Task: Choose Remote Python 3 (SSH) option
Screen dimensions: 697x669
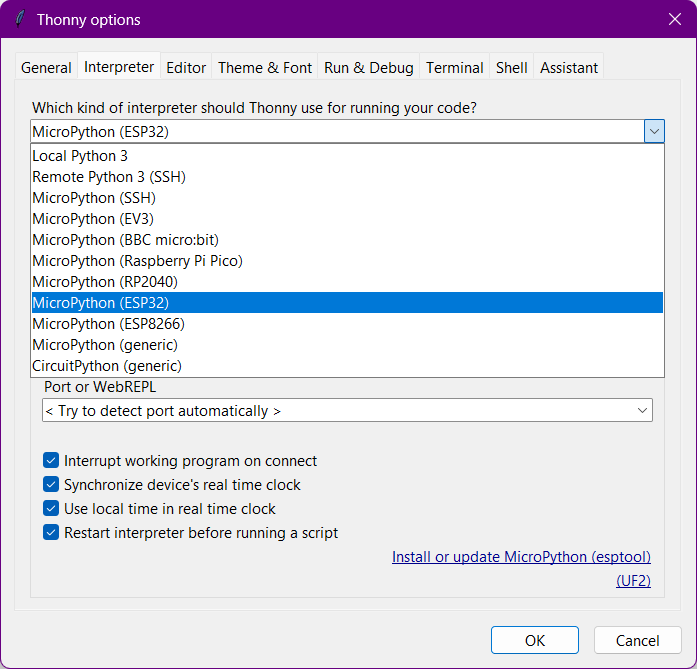Action: (347, 177)
